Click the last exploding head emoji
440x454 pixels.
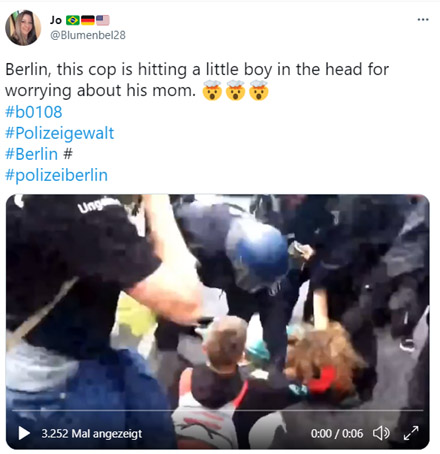click(x=259, y=90)
